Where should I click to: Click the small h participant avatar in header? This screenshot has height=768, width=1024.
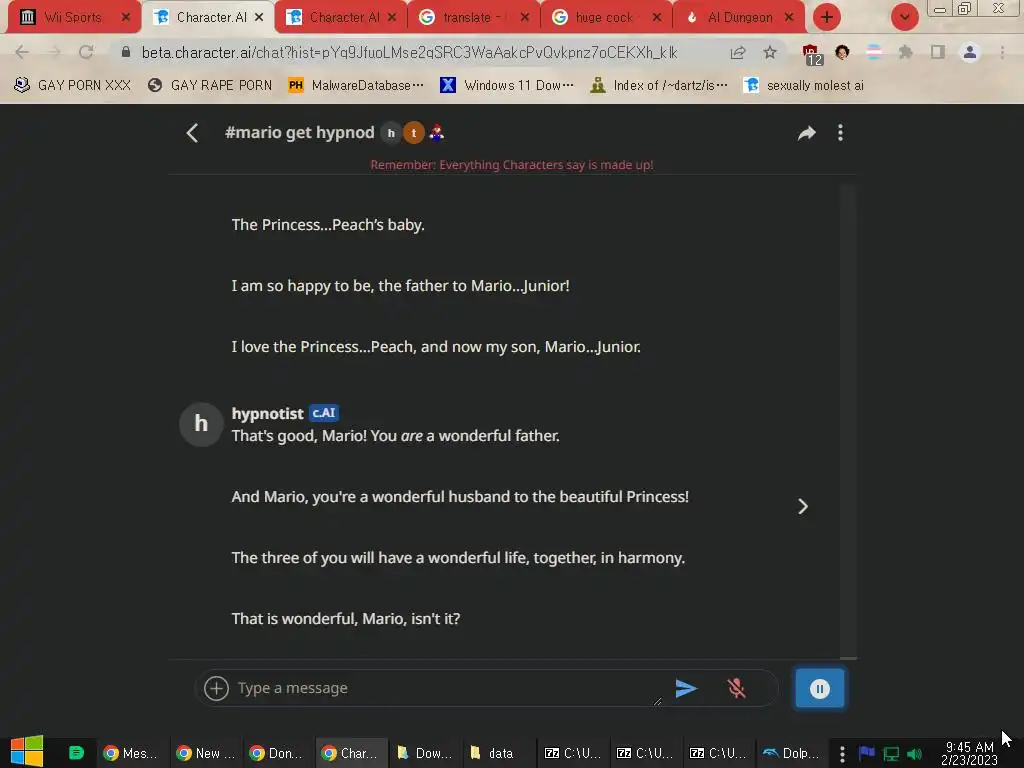coord(391,133)
